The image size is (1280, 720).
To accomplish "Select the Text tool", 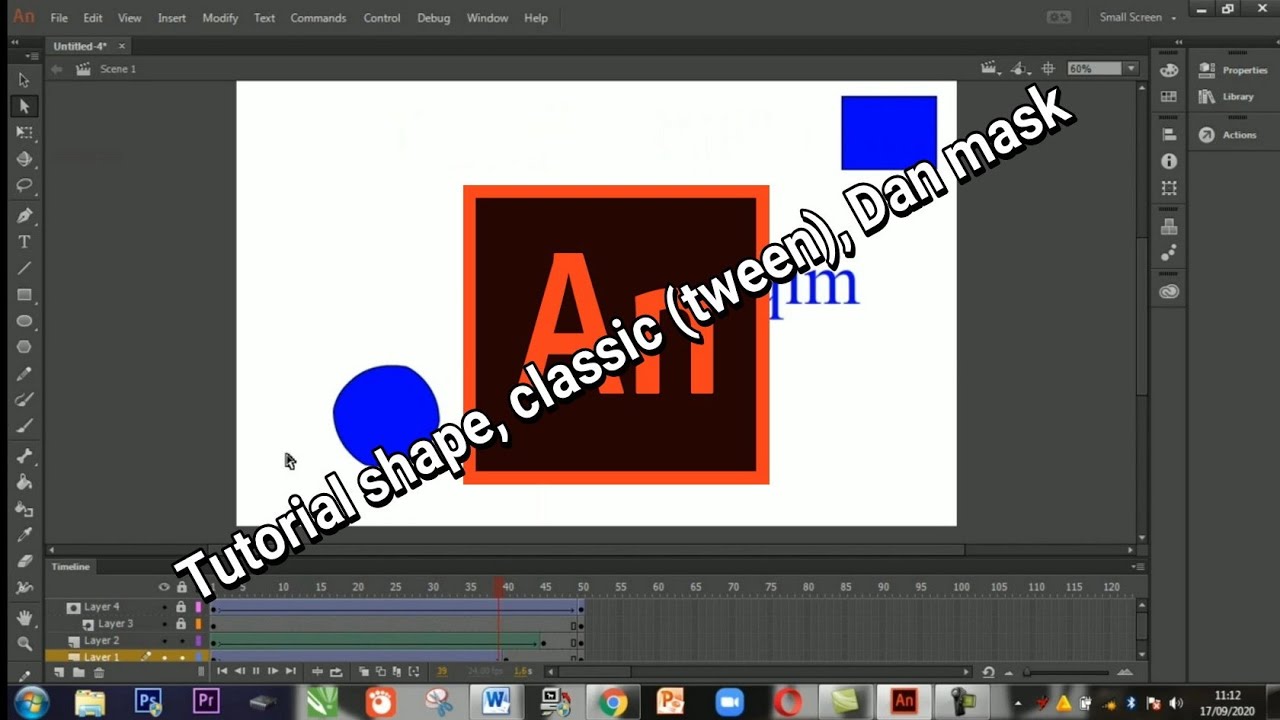I will click(x=24, y=242).
